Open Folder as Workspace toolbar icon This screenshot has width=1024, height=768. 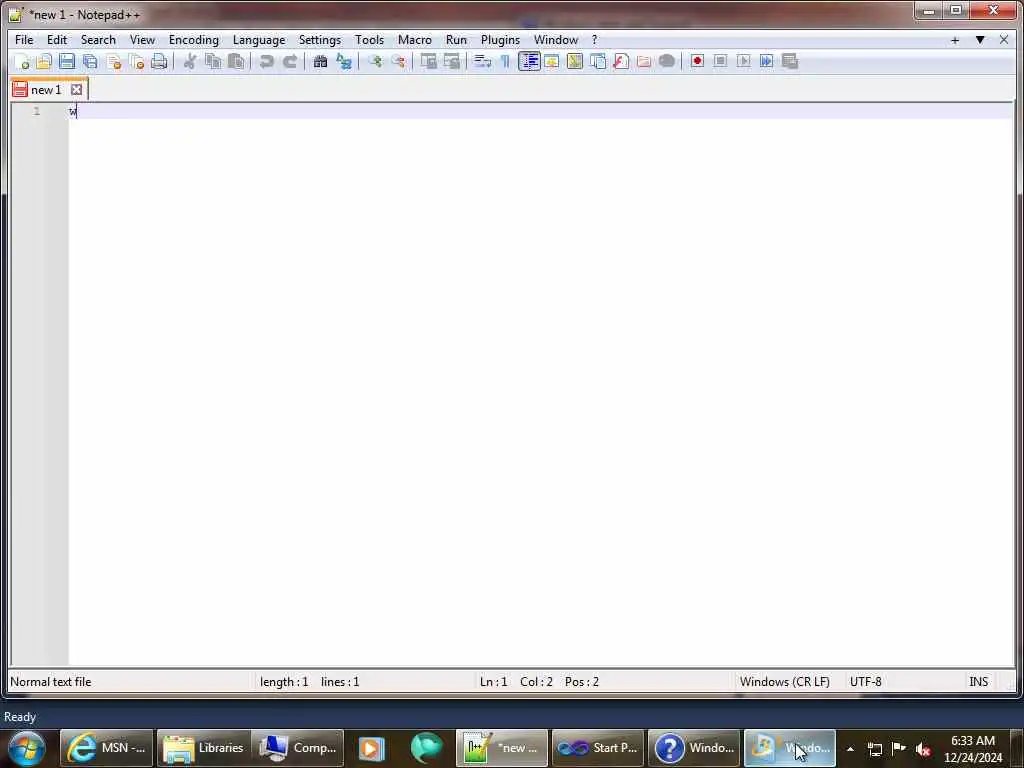click(644, 61)
